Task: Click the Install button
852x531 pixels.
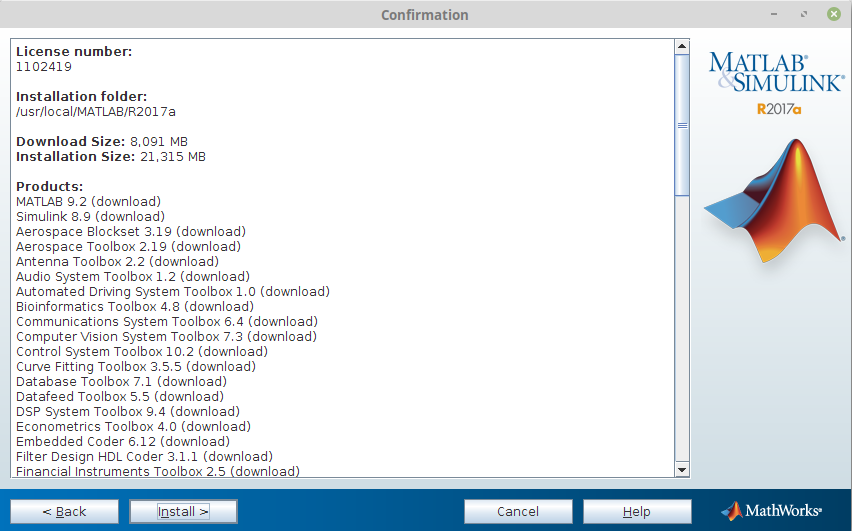Action: point(183,511)
